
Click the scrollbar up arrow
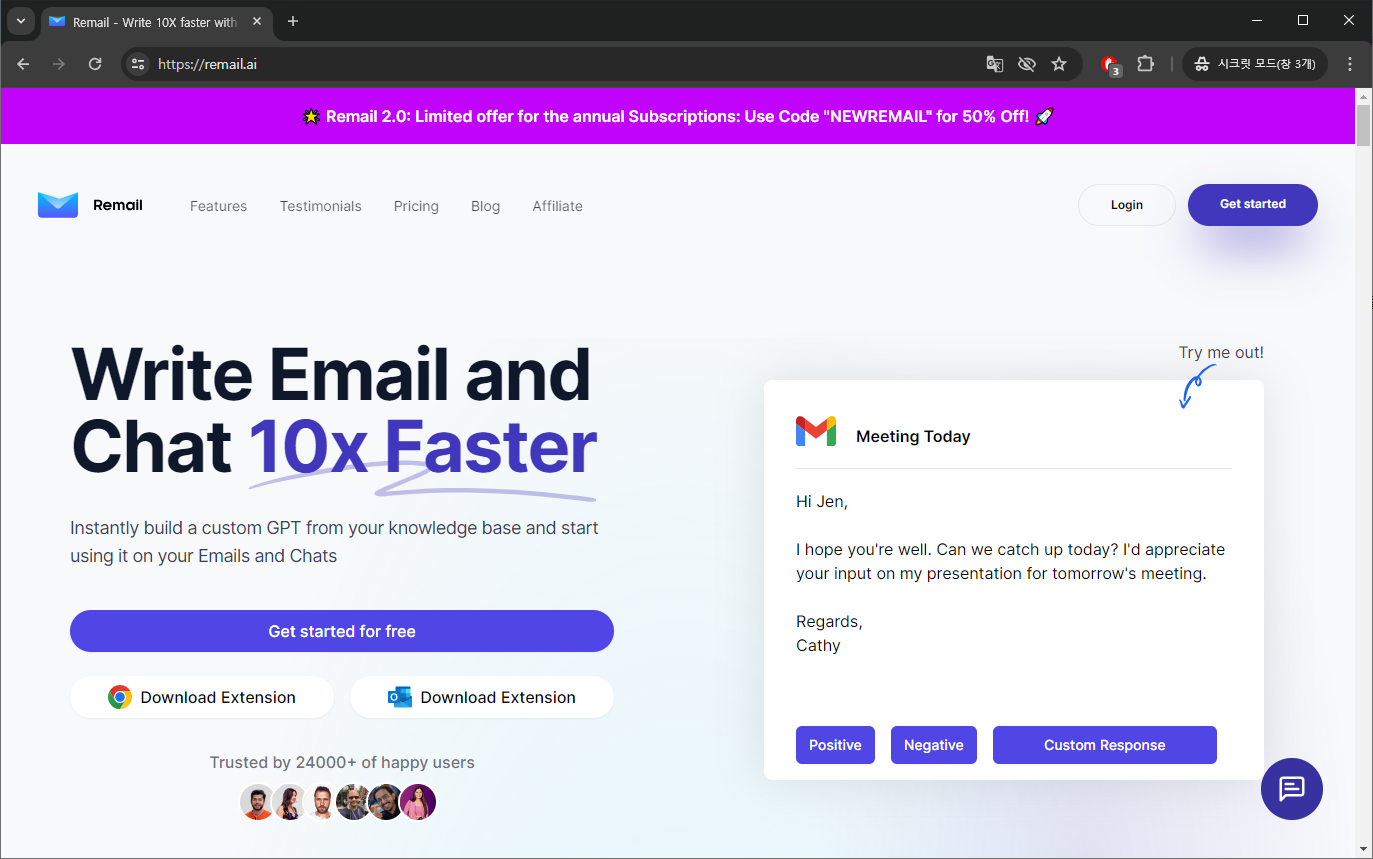pos(1363,96)
